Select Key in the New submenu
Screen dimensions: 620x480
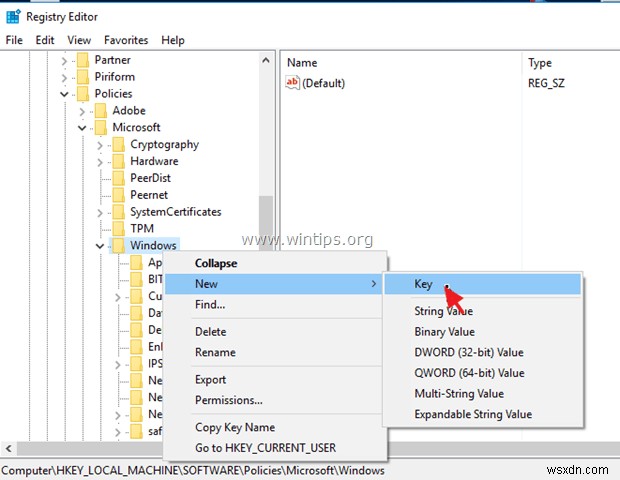482,284
